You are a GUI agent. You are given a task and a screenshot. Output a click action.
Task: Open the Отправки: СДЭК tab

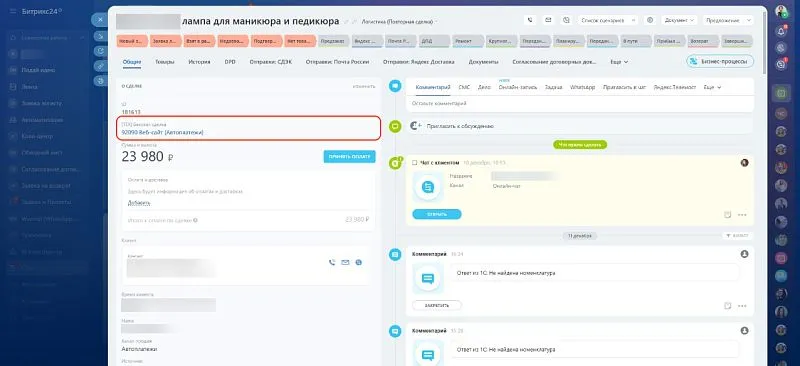pyautogui.click(x=271, y=62)
